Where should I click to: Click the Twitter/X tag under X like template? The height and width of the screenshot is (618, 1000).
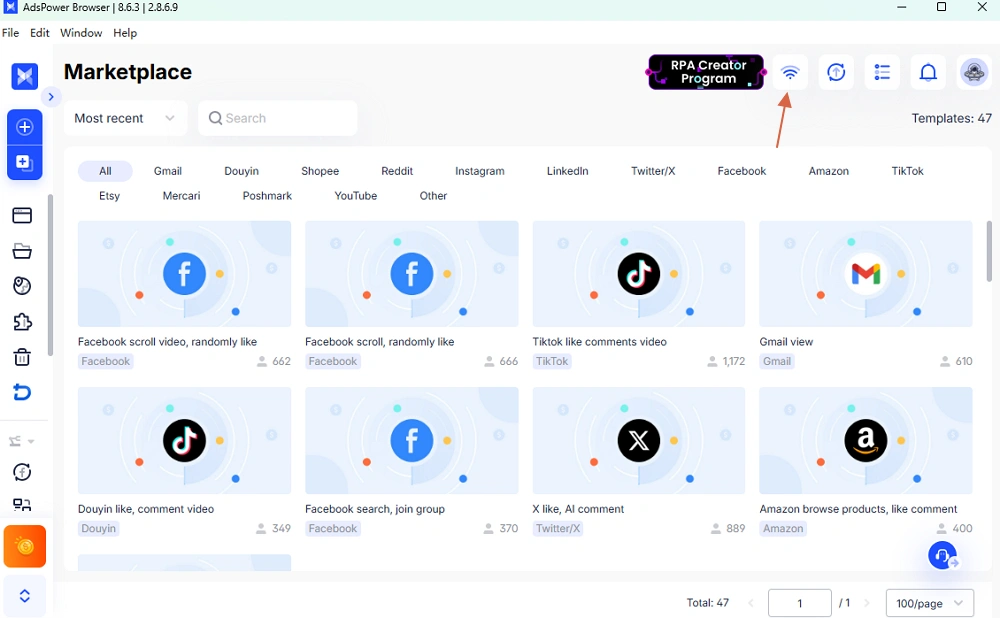(558, 528)
